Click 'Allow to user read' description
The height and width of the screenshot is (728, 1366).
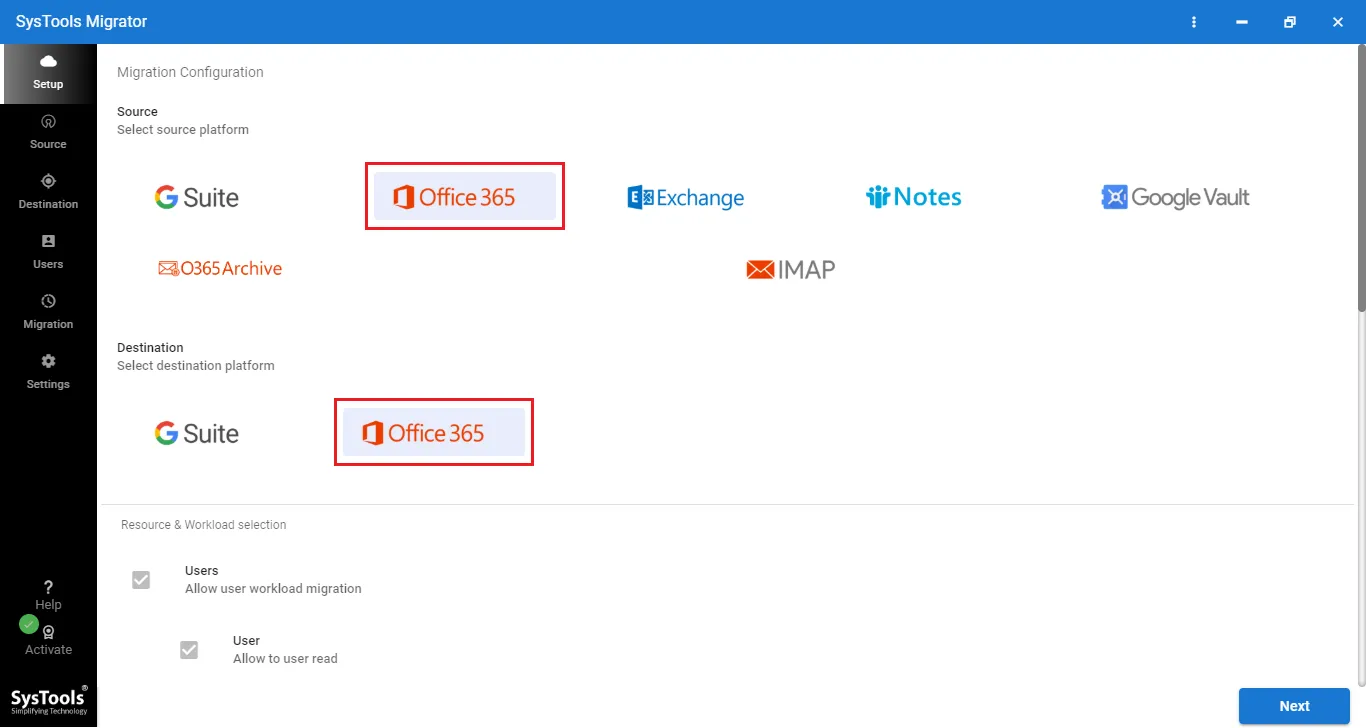click(x=285, y=658)
